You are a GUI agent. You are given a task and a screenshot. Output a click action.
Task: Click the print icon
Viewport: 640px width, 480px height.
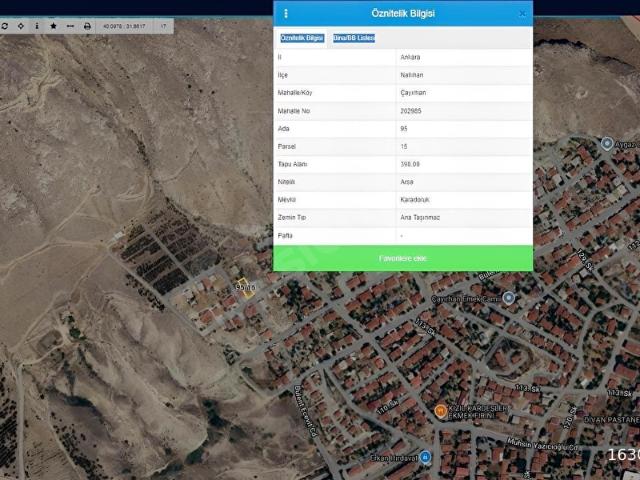tap(87, 26)
